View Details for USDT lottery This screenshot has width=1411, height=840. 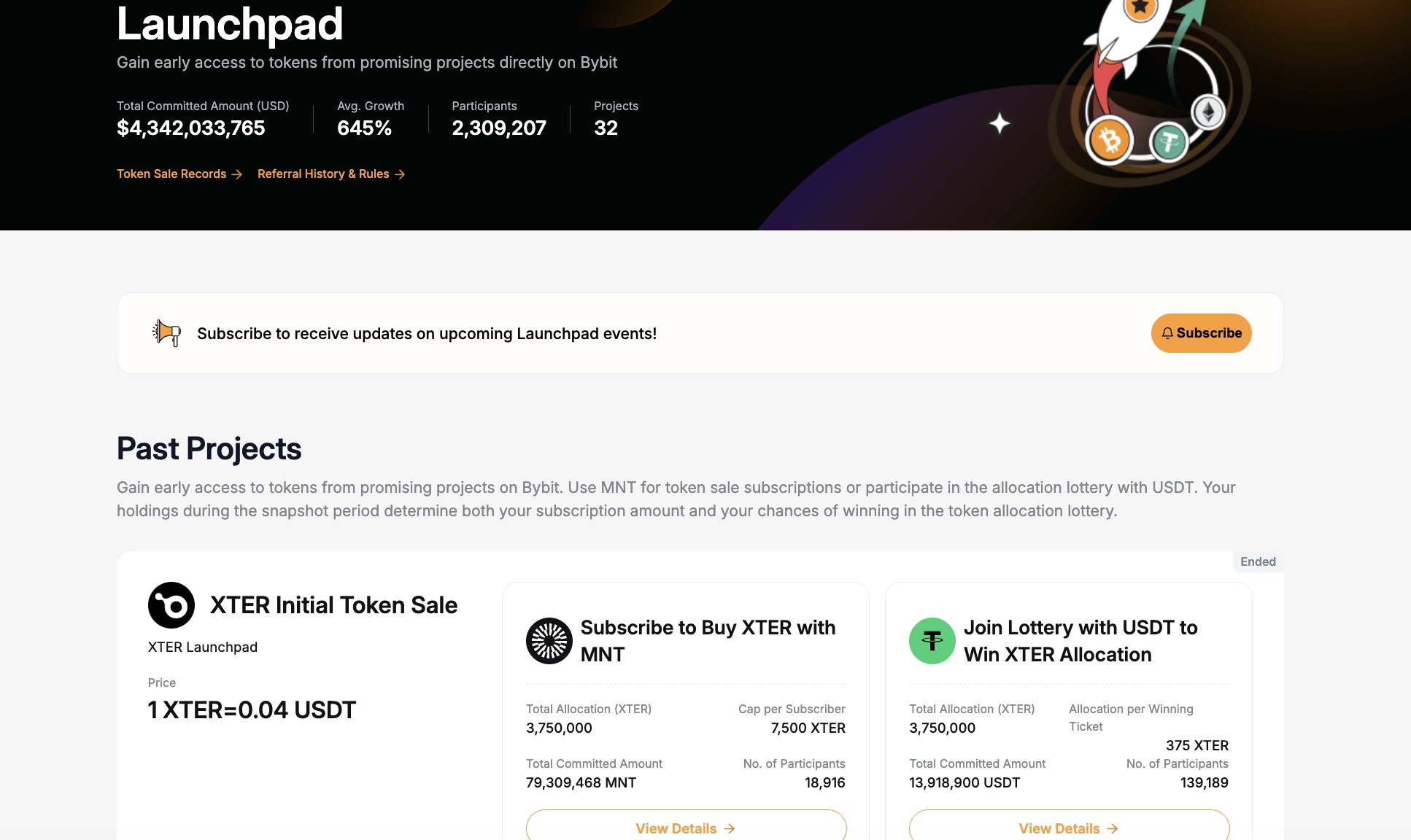[x=1069, y=828]
